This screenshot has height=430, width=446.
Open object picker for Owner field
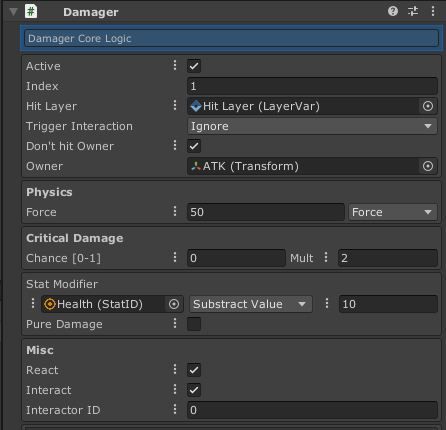pos(428,166)
